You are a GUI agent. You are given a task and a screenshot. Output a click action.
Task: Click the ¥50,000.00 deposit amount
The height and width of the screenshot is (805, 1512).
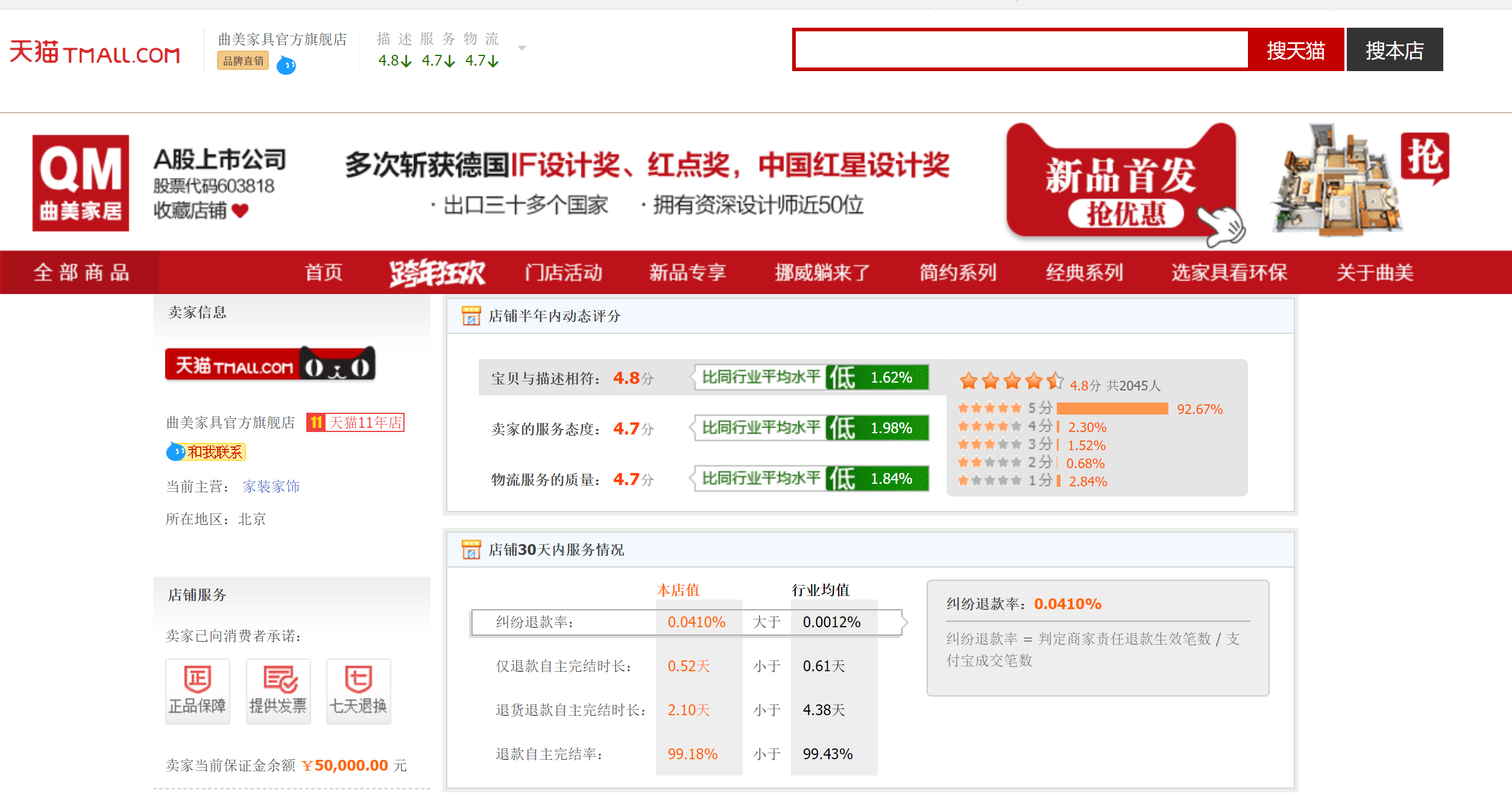[345, 765]
